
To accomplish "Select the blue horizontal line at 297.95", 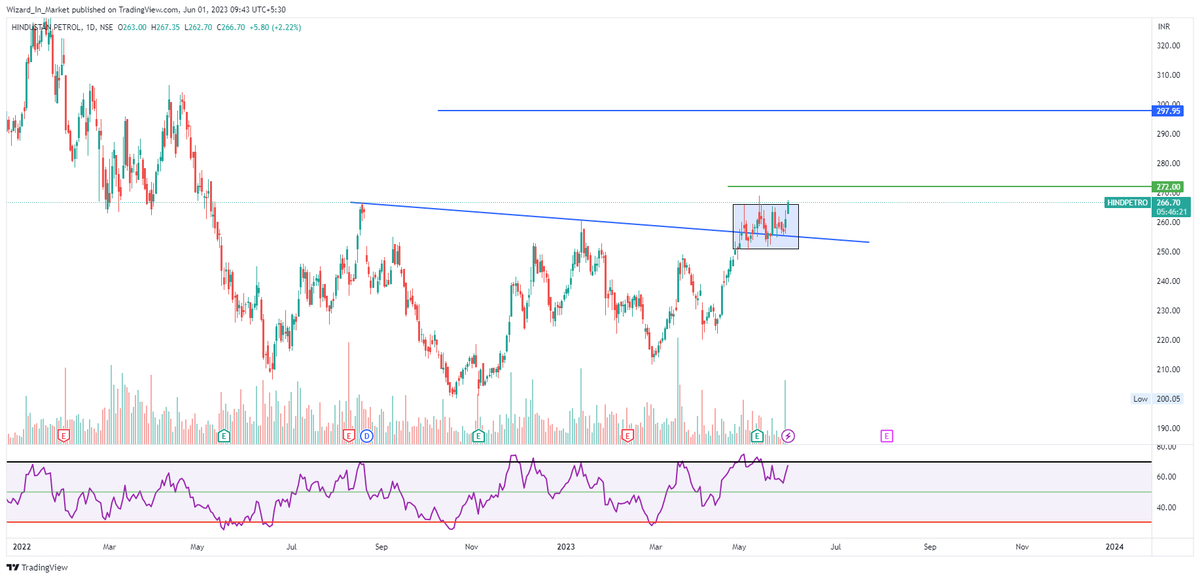I will click(794, 111).
